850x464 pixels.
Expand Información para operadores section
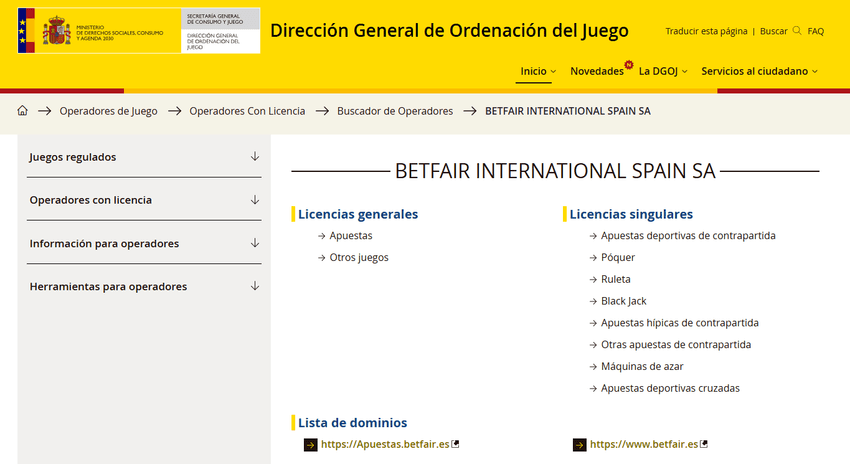pyautogui.click(x=144, y=243)
